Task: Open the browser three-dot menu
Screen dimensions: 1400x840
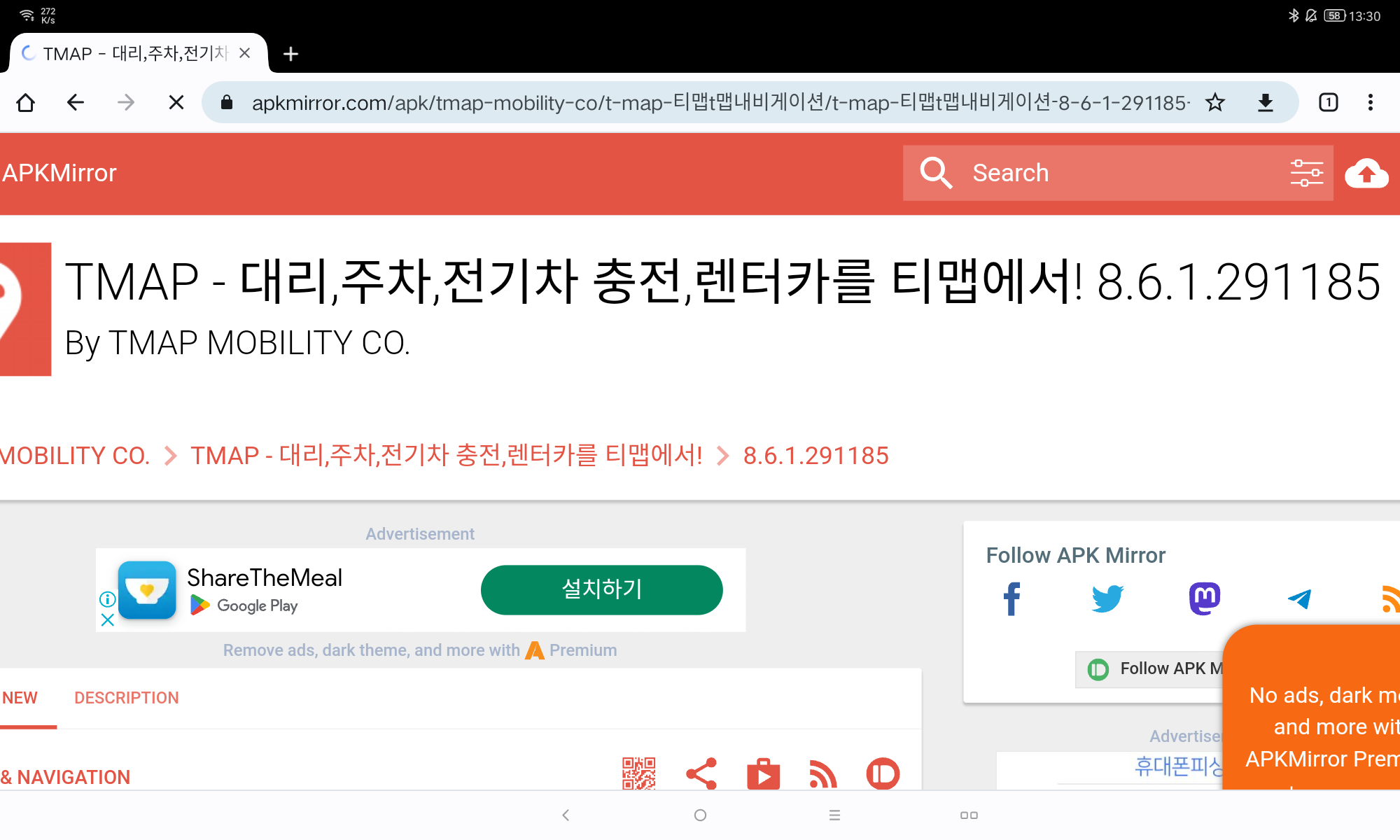Action: click(x=1371, y=103)
